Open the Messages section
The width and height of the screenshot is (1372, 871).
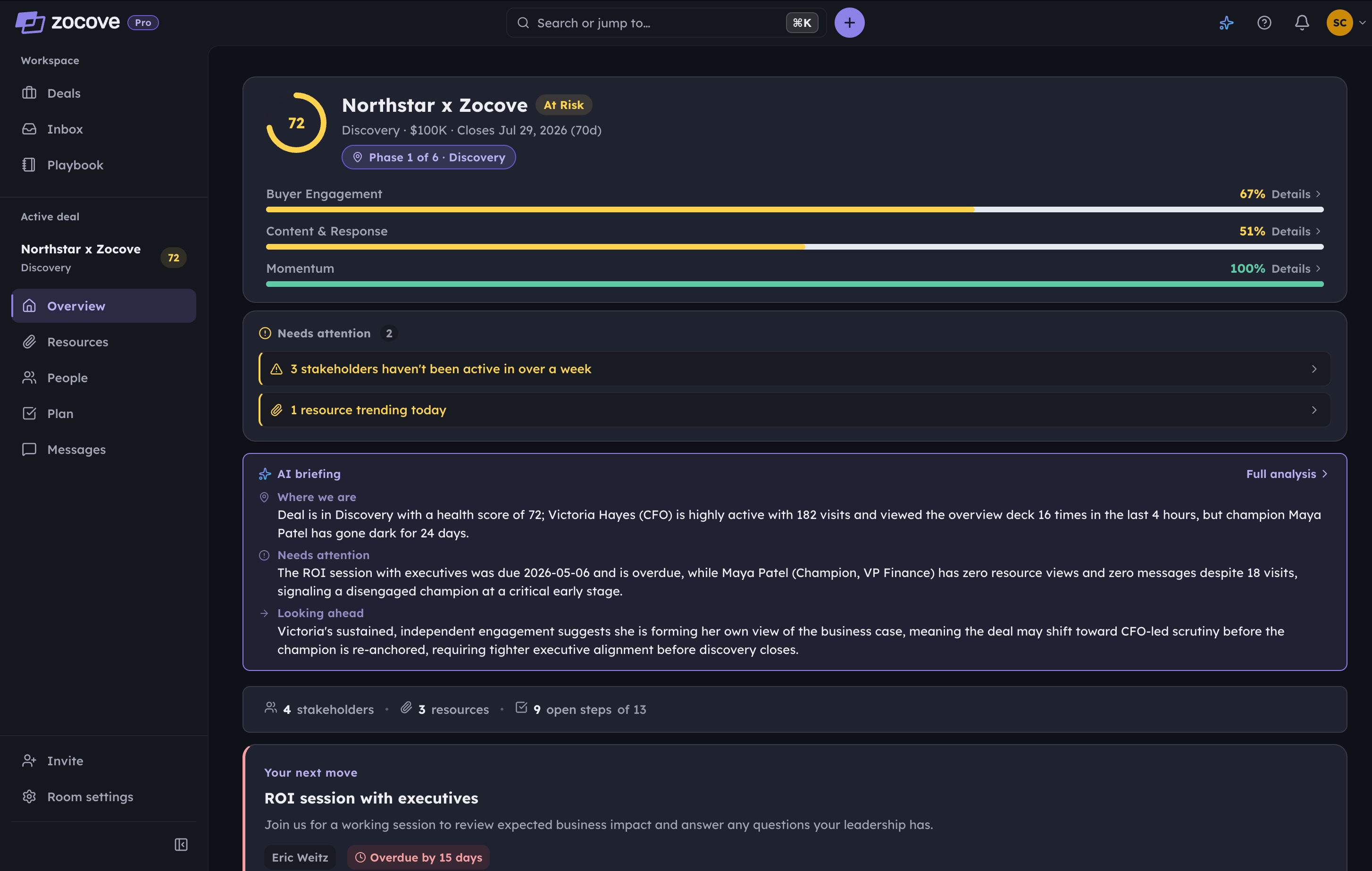click(104, 450)
